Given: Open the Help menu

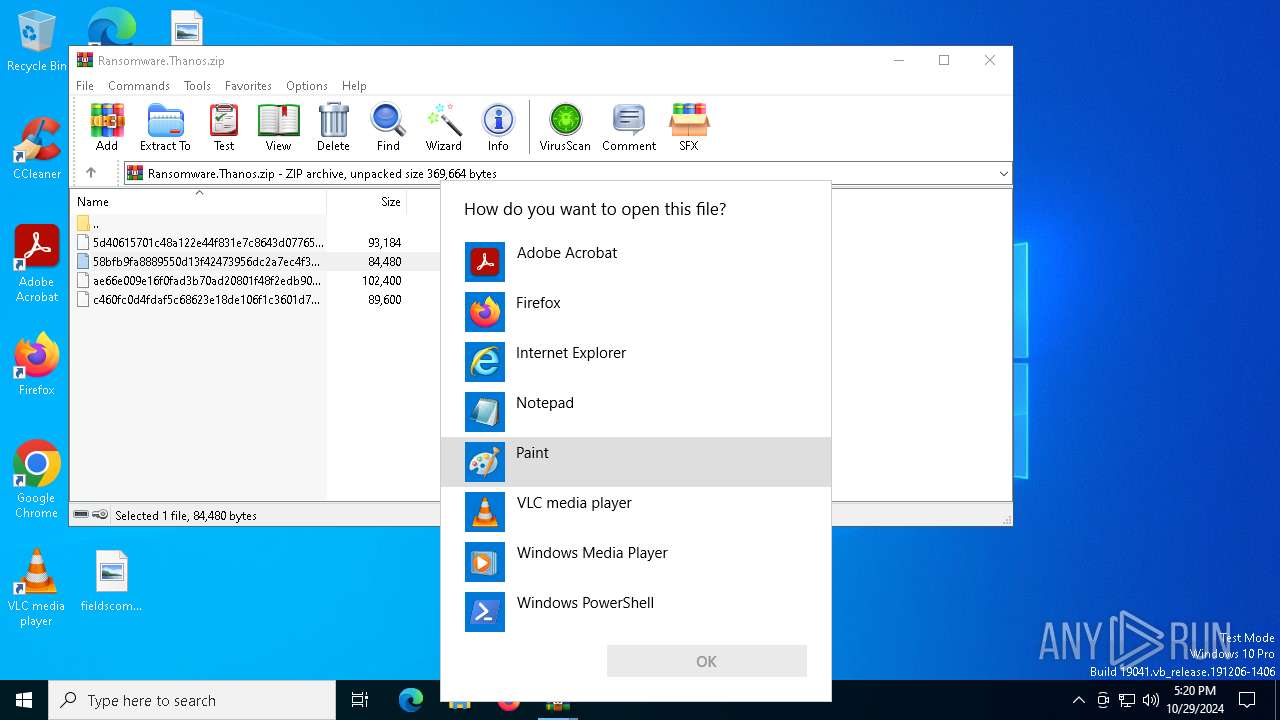Looking at the screenshot, I should [x=354, y=86].
